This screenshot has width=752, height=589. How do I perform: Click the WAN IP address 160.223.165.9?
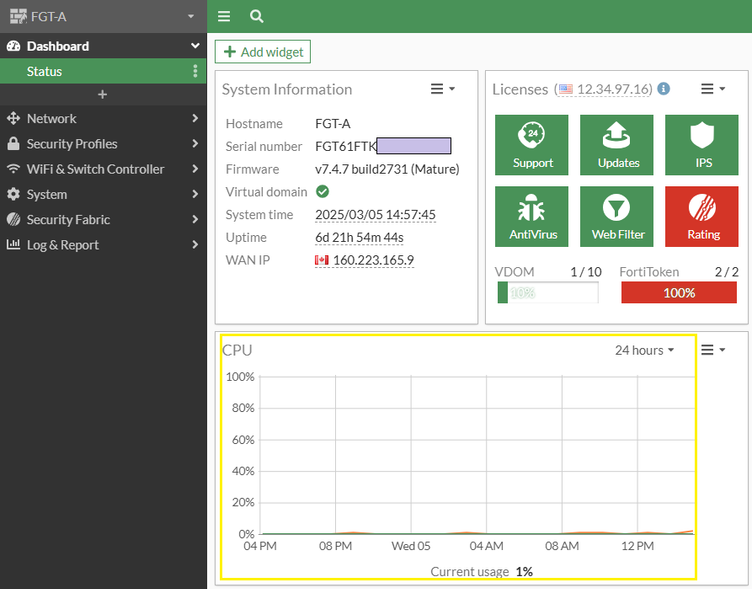click(x=372, y=260)
